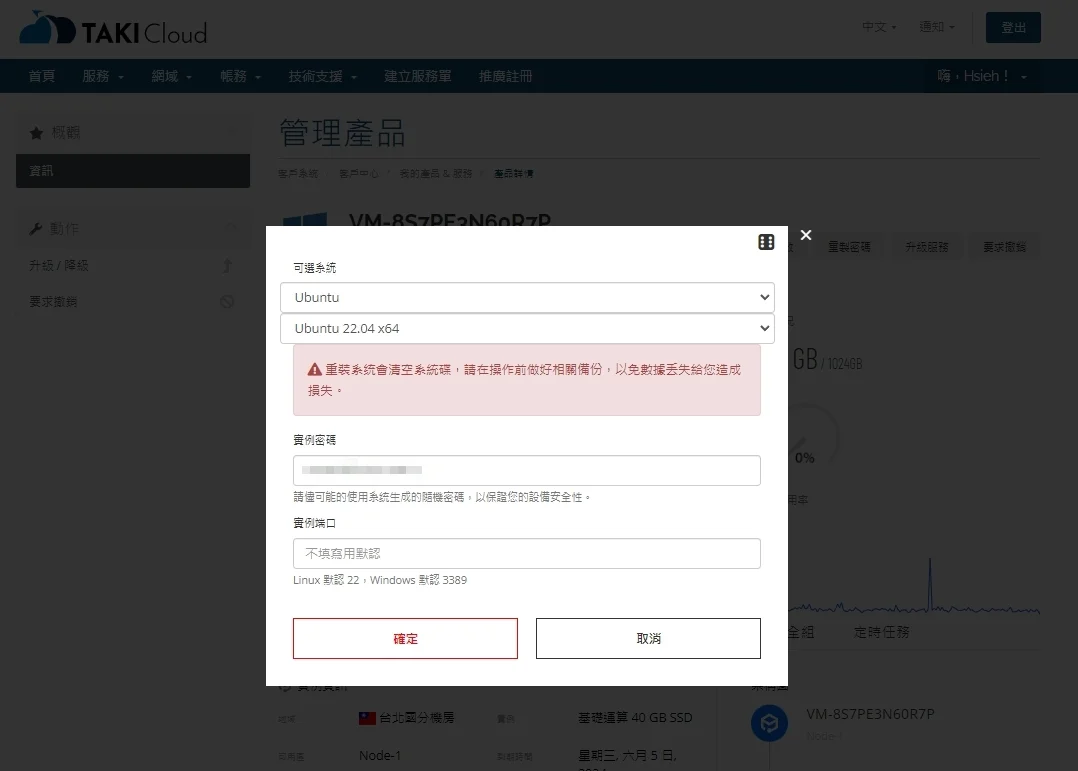
Task: Click the wrench icon beside 動作
Action: [x=36, y=228]
